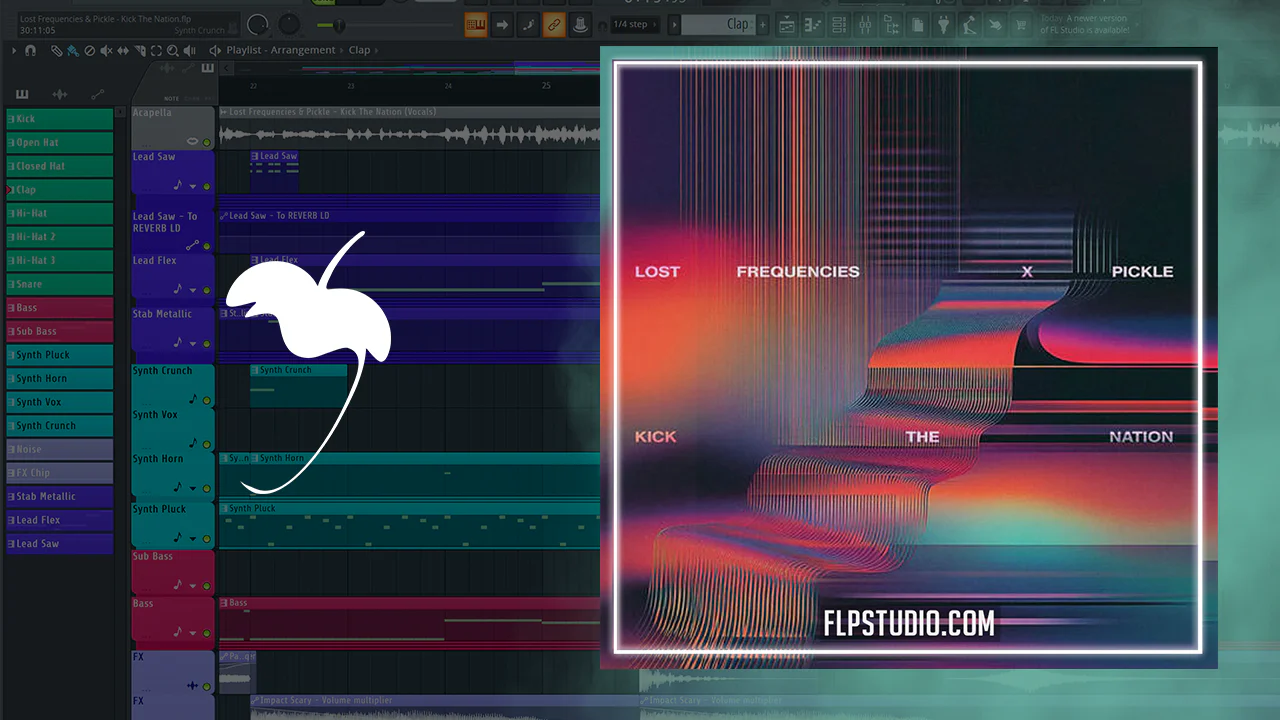Click the first master knob near title
Screen dimensions: 1280x720
pyautogui.click(x=258, y=24)
